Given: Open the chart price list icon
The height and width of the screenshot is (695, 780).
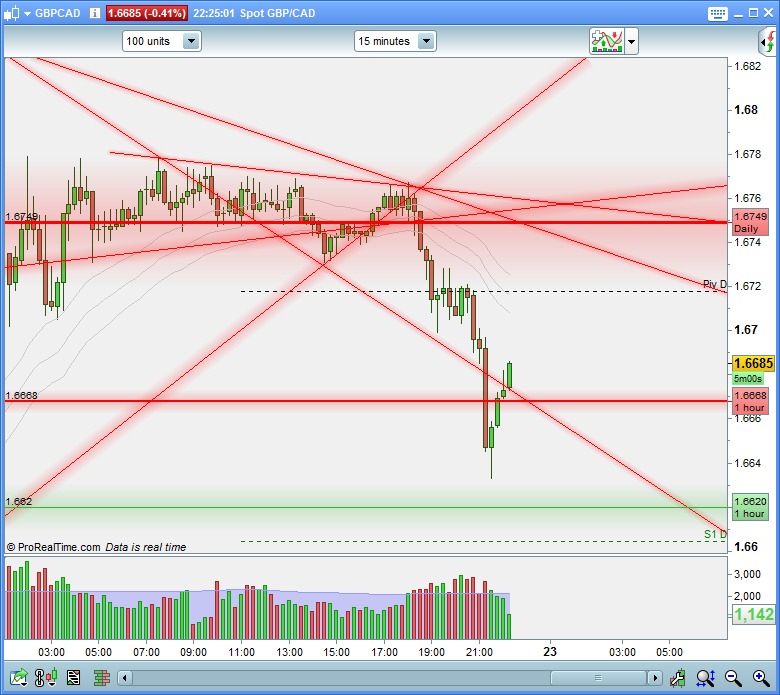Looking at the screenshot, I should [x=73, y=678].
